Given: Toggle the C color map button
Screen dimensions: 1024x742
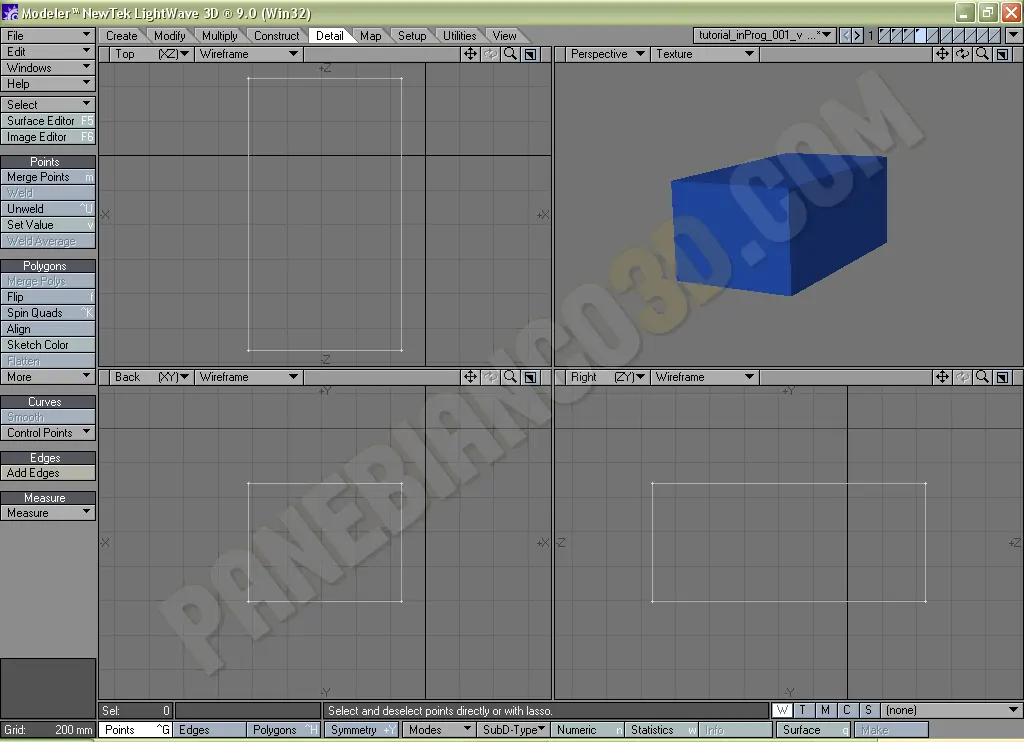Looking at the screenshot, I should pyautogui.click(x=847, y=710).
